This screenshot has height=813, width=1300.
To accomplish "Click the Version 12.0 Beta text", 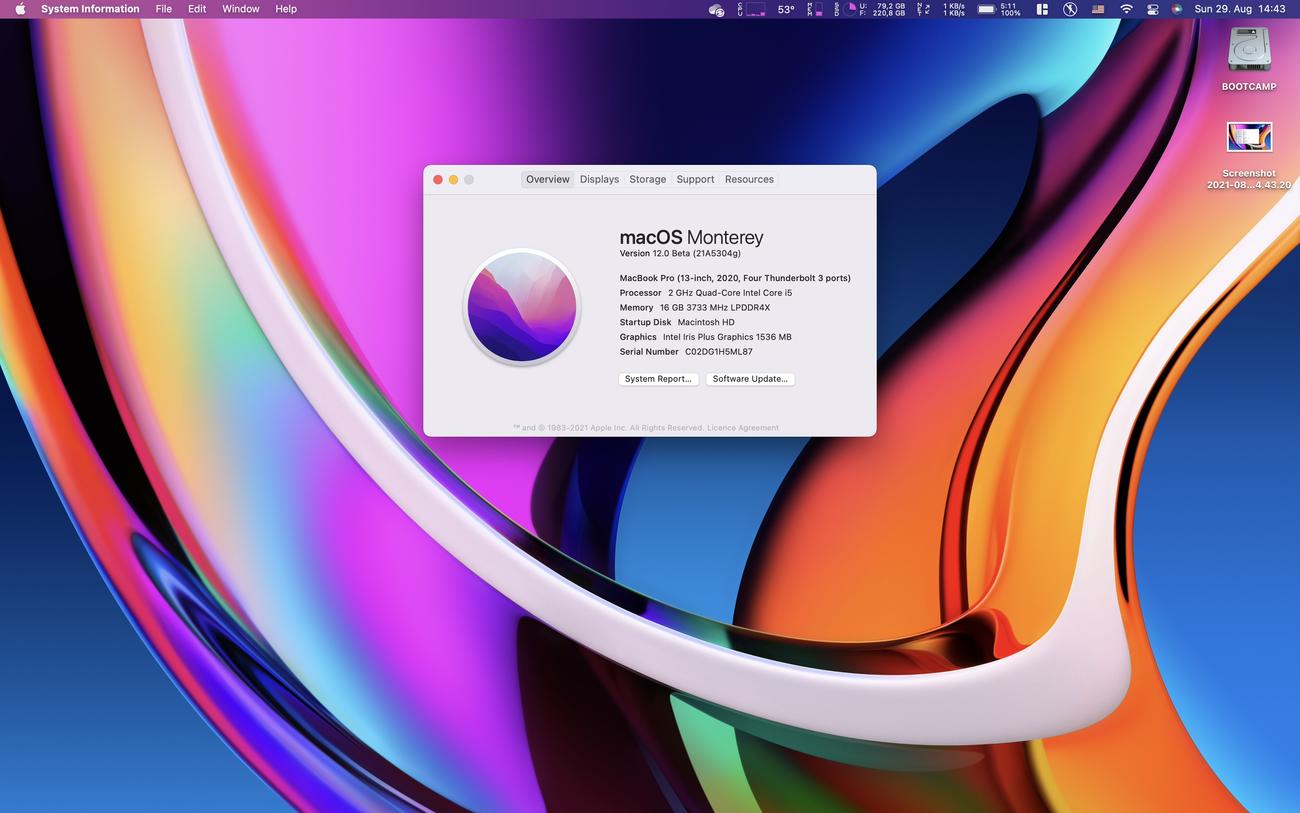I will [680, 254].
